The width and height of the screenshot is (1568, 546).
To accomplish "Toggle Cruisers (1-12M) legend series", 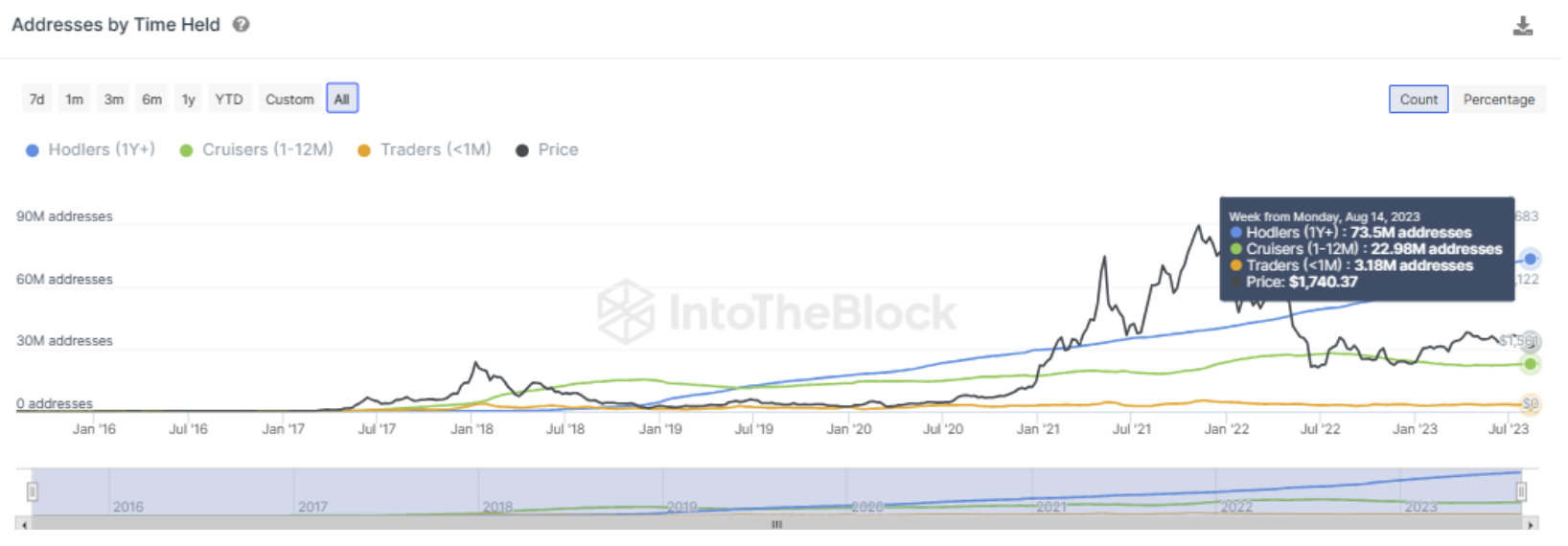I will tap(256, 150).
